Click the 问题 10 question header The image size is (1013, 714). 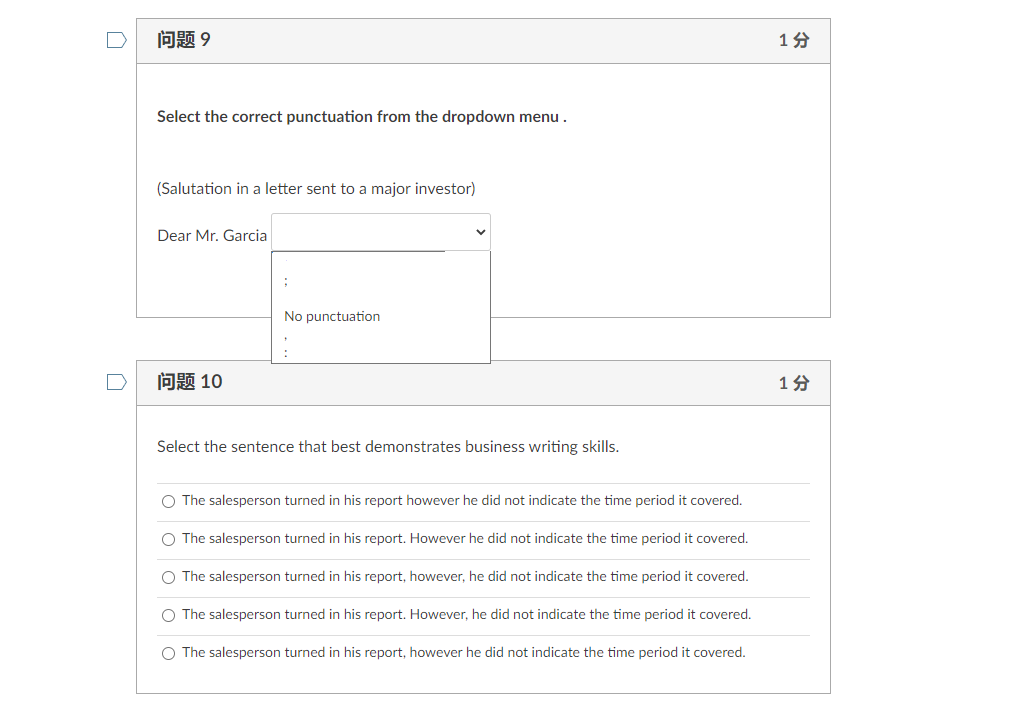point(189,382)
